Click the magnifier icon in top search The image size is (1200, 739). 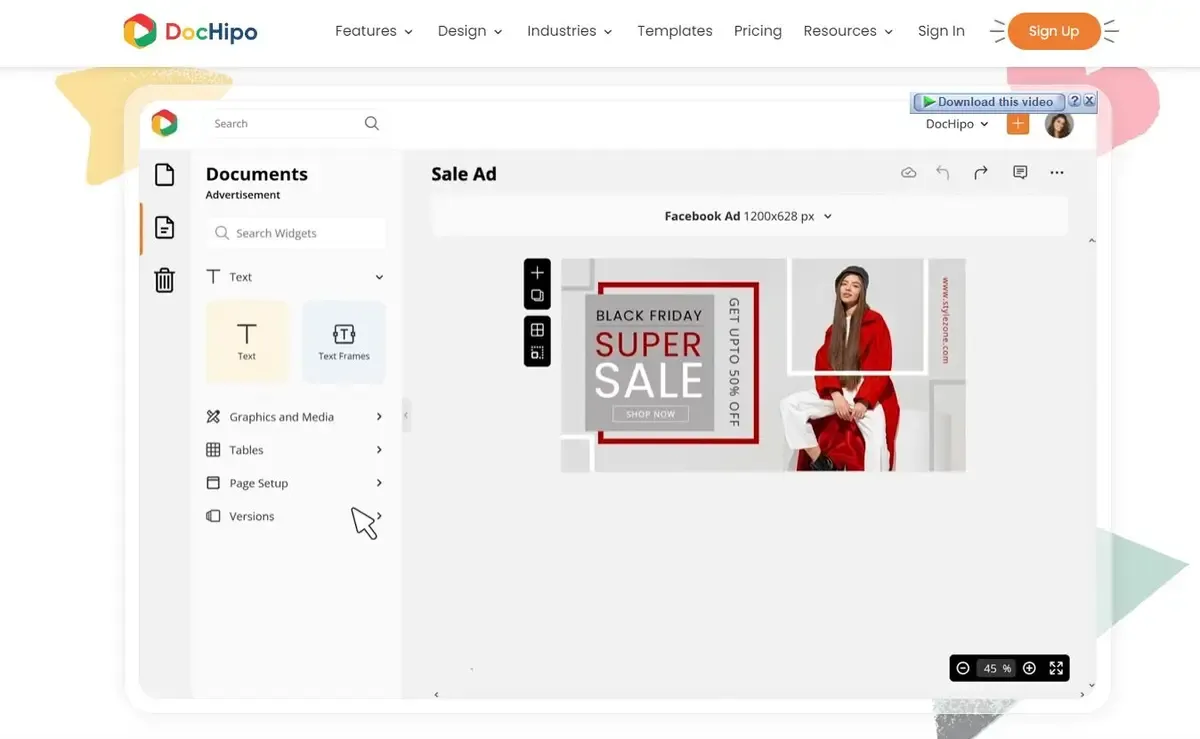372,124
